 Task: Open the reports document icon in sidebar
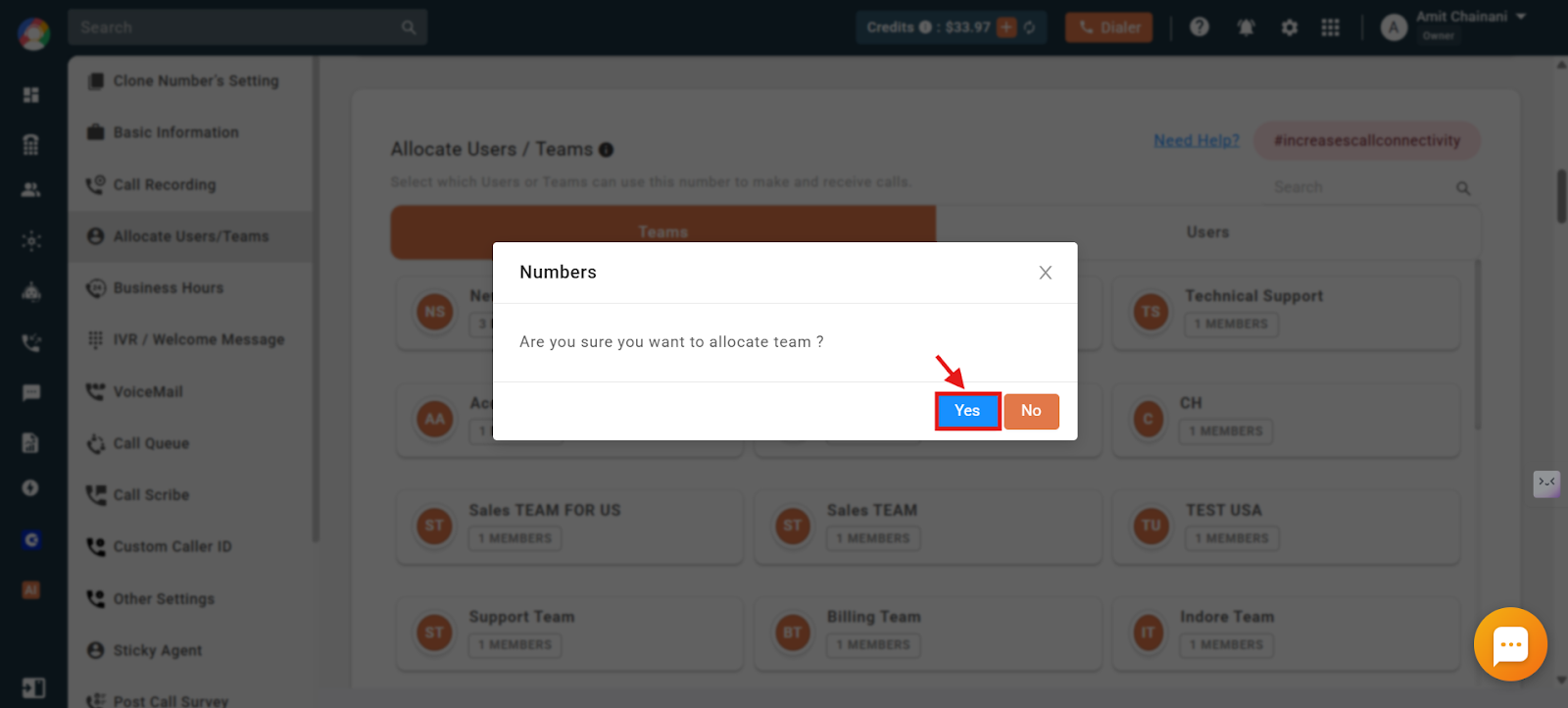[31, 443]
